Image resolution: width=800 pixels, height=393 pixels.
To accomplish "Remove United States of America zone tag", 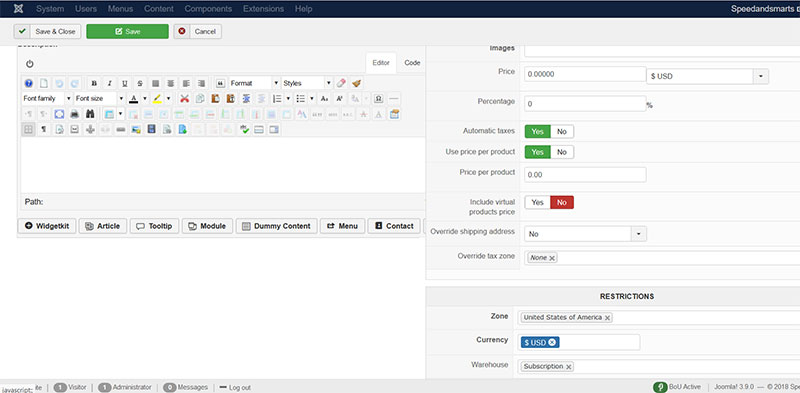I will coord(607,317).
